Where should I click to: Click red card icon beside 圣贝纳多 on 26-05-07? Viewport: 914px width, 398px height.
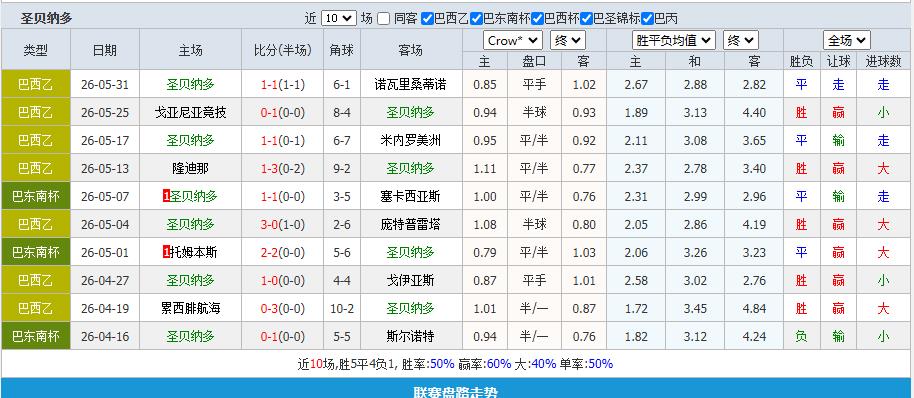click(166, 197)
